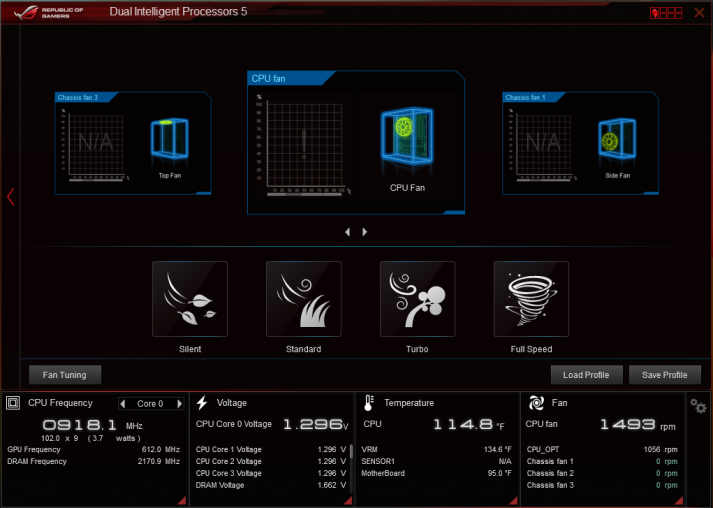The image size is (713, 508).
Task: Click the Chassis fan 3 N/A graph
Action: click(95, 145)
